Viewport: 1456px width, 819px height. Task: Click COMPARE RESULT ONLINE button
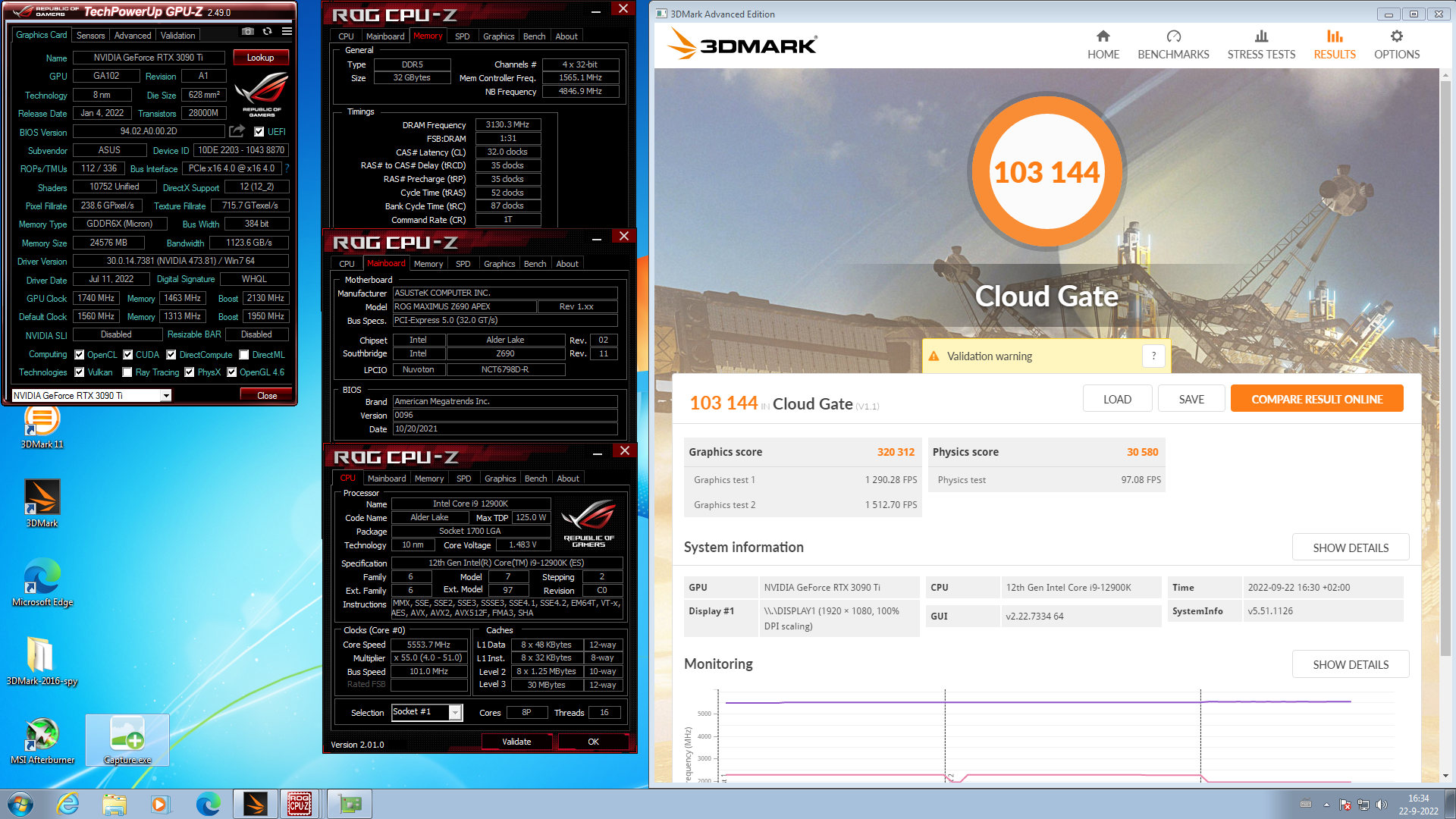[x=1316, y=399]
